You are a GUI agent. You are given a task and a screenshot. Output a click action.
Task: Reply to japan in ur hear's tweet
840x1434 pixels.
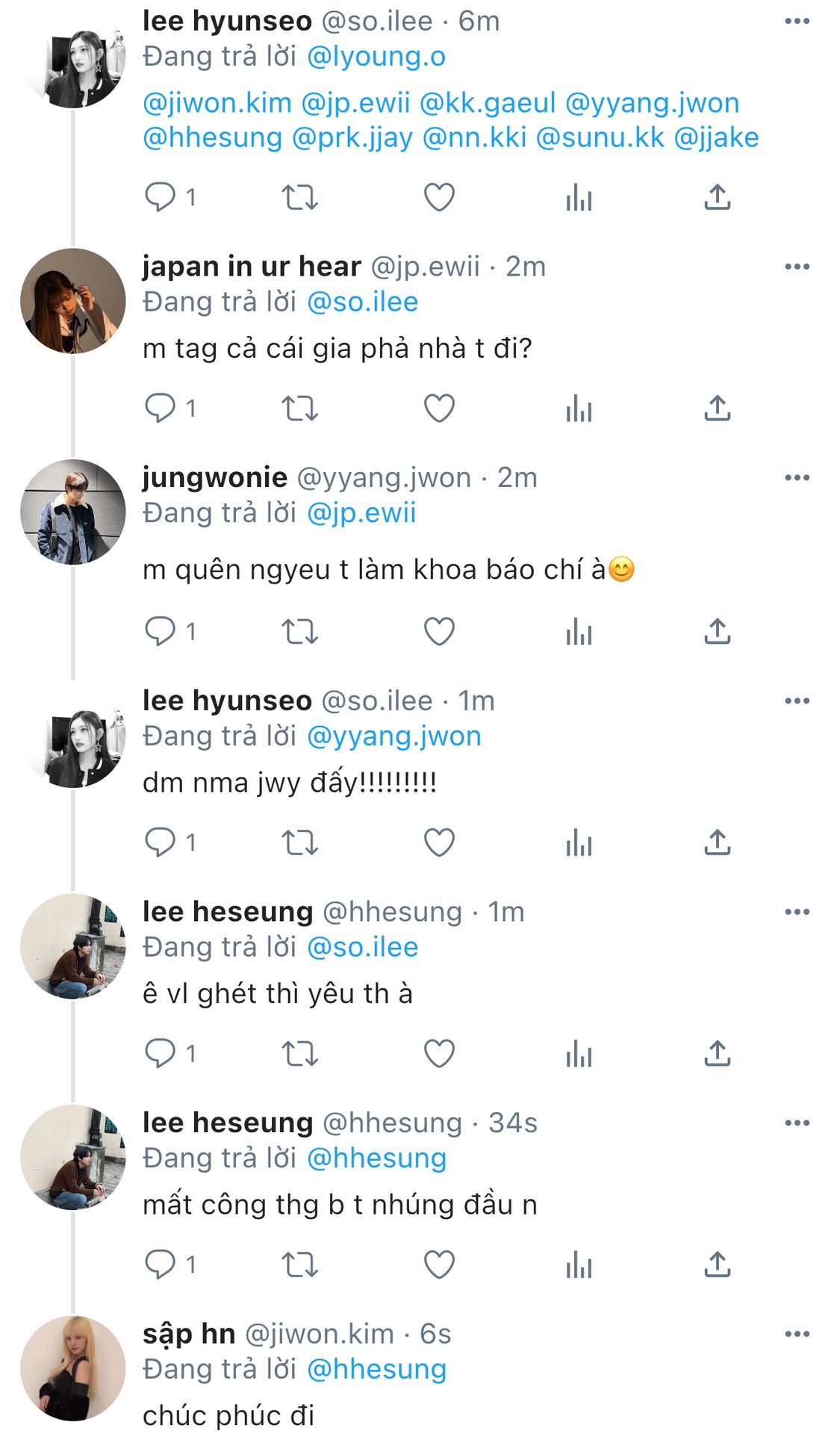(160, 409)
